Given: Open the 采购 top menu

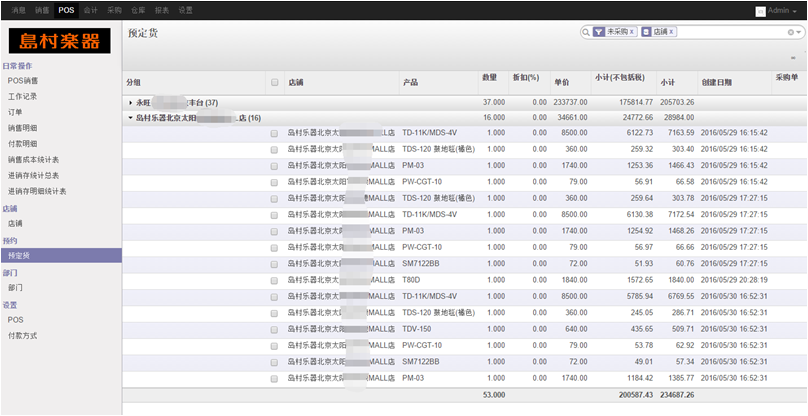Looking at the screenshot, I should coord(114,10).
